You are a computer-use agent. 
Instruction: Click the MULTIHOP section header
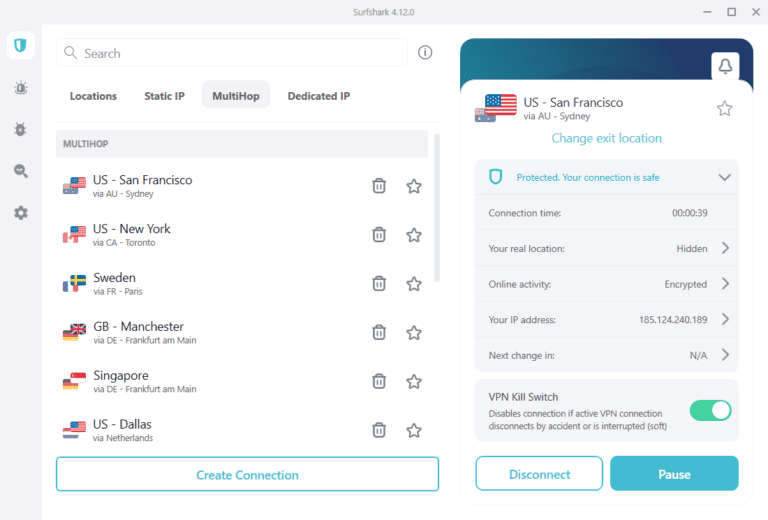click(x=242, y=143)
